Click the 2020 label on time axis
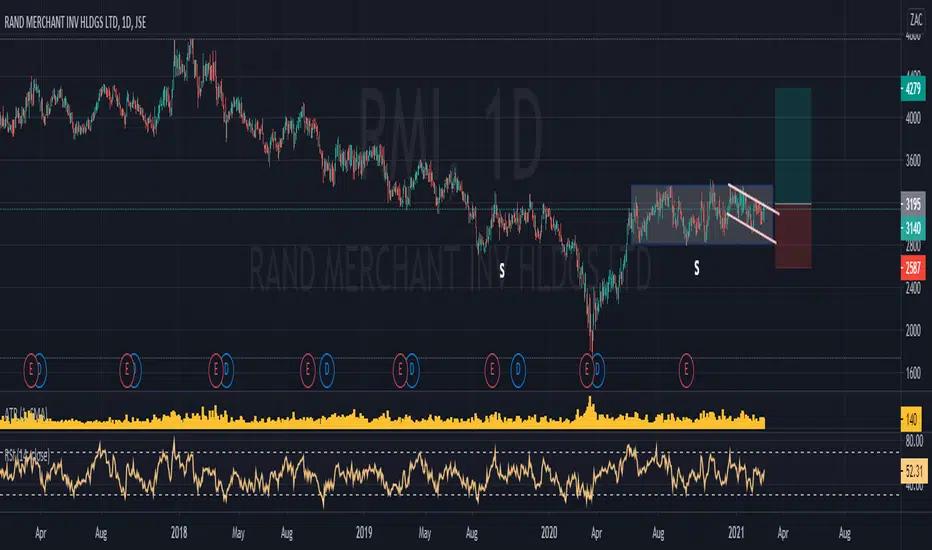The height and width of the screenshot is (550, 932). click(549, 533)
